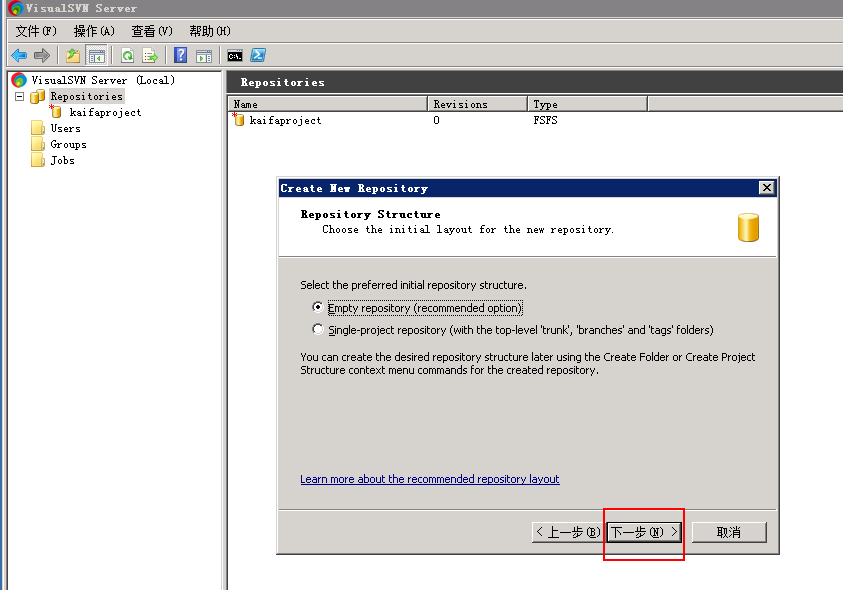Image resolution: width=843 pixels, height=590 pixels.
Task: Click the kaifaproject icon in the list
Action: (x=239, y=119)
